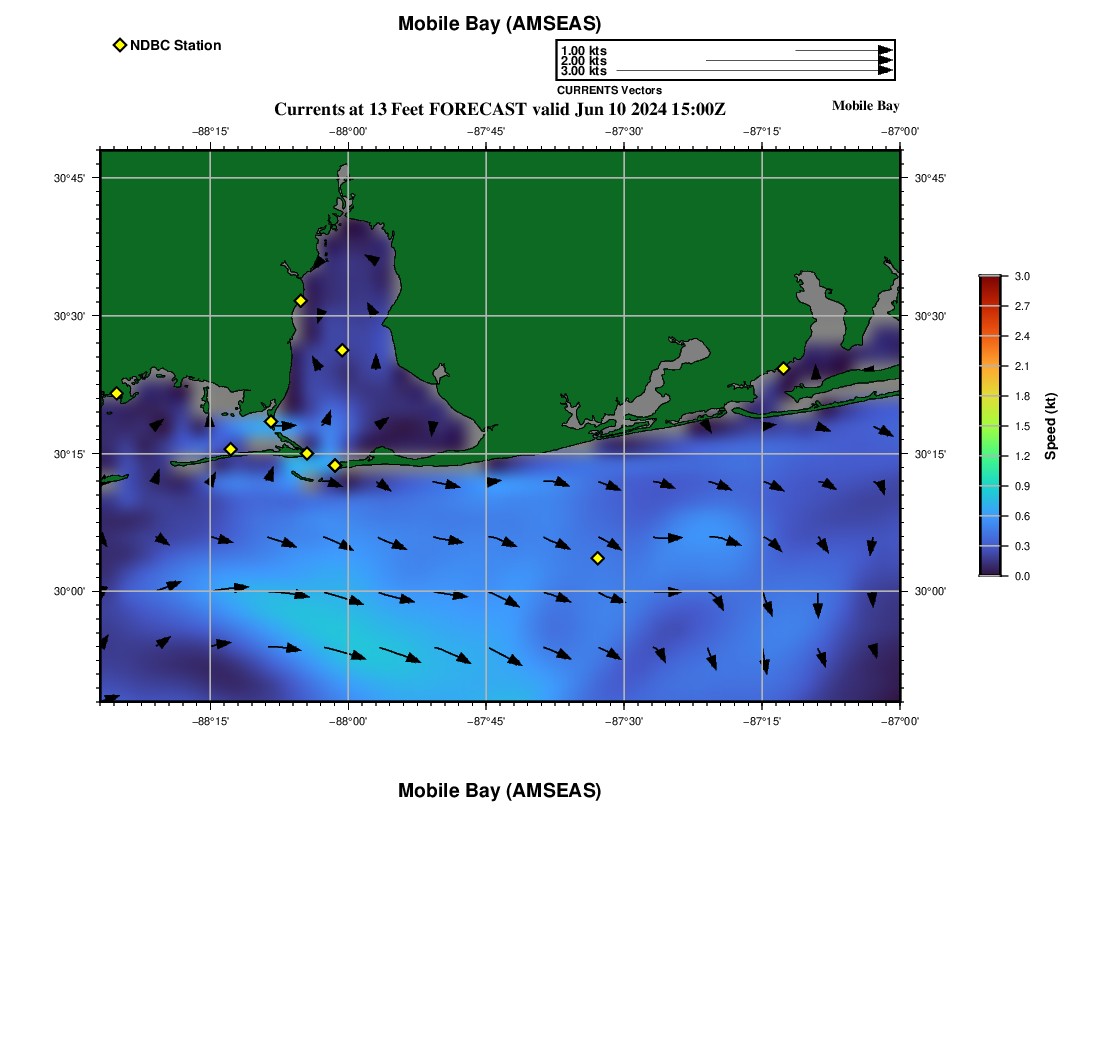Click the small 'Mobile Bay' label beside the heading
The image size is (1100, 1050).
tap(865, 106)
